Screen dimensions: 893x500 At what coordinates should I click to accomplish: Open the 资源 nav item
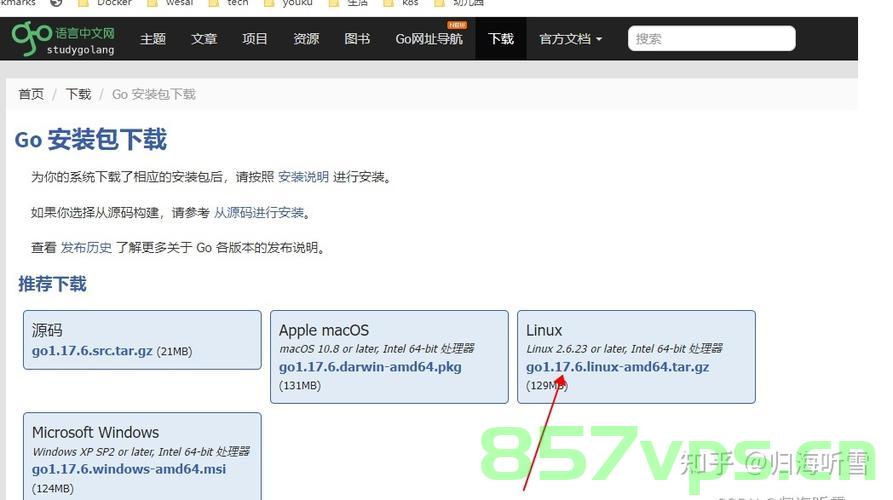coord(306,39)
